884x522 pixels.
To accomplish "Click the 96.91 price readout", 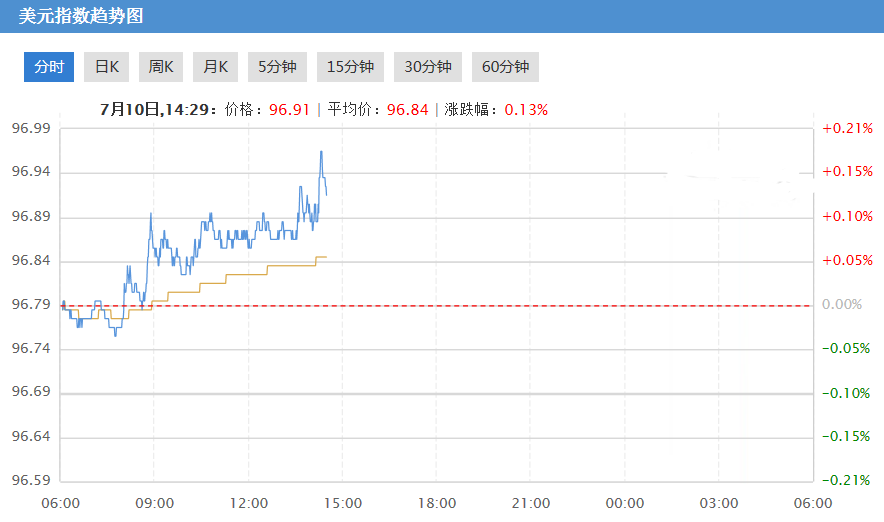I will pos(289,109).
